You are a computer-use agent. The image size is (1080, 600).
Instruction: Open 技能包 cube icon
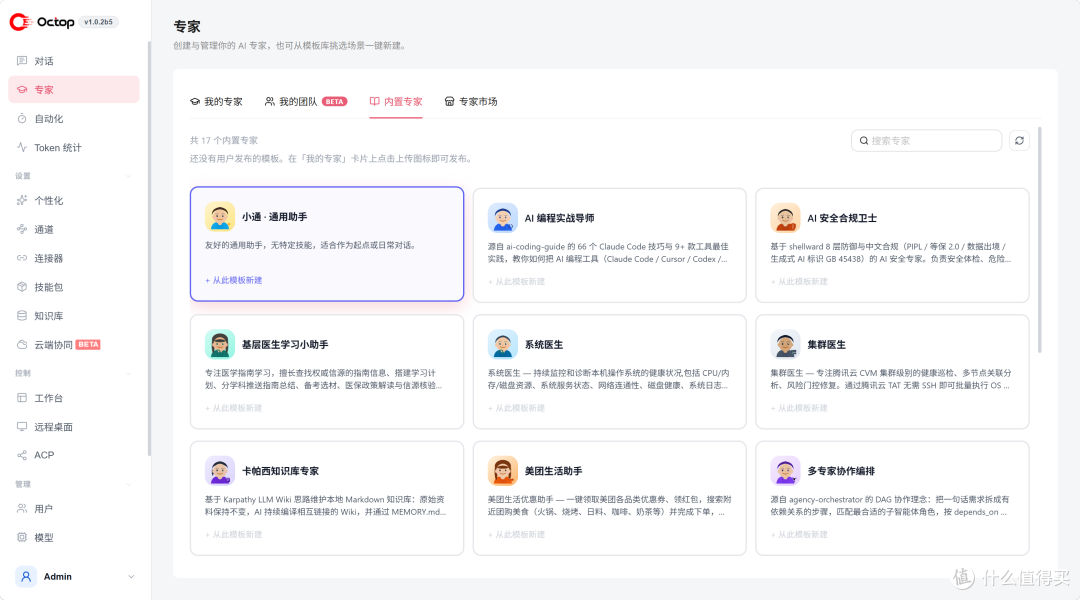pyautogui.click(x=22, y=287)
